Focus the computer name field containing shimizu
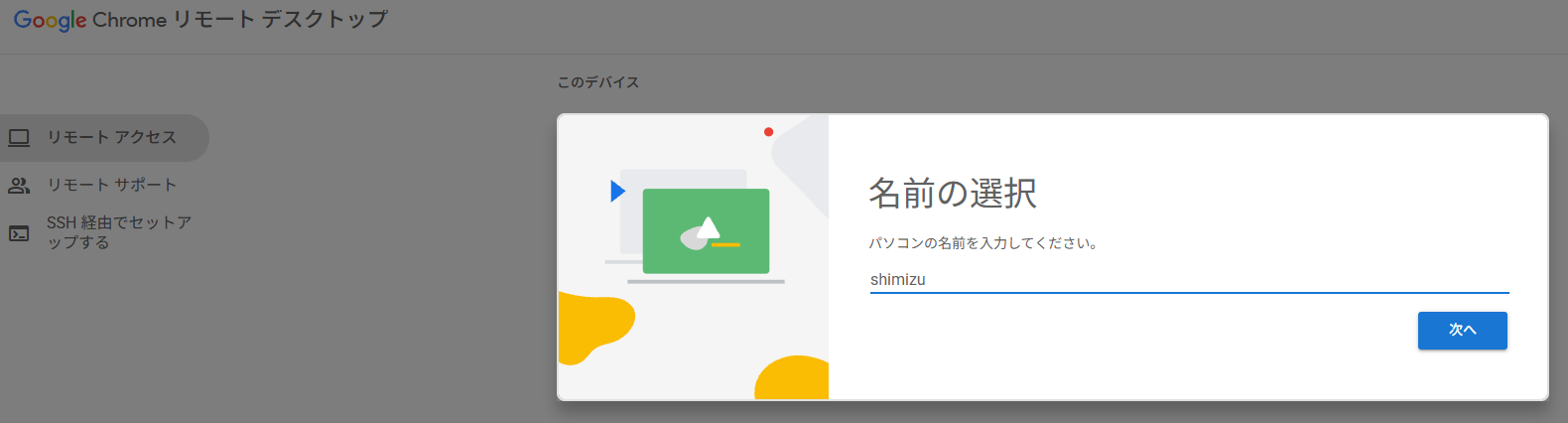Viewport: 1568px width, 423px height. click(1189, 280)
